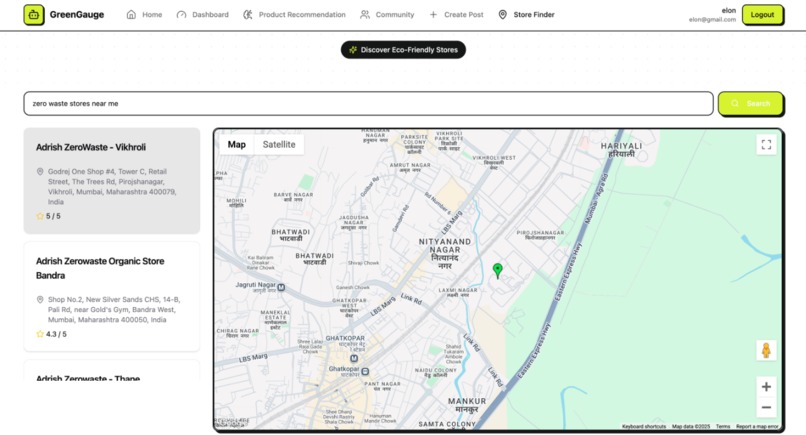Screen dimensions: 806x435
Task: Navigate to Community
Action: 387,15
